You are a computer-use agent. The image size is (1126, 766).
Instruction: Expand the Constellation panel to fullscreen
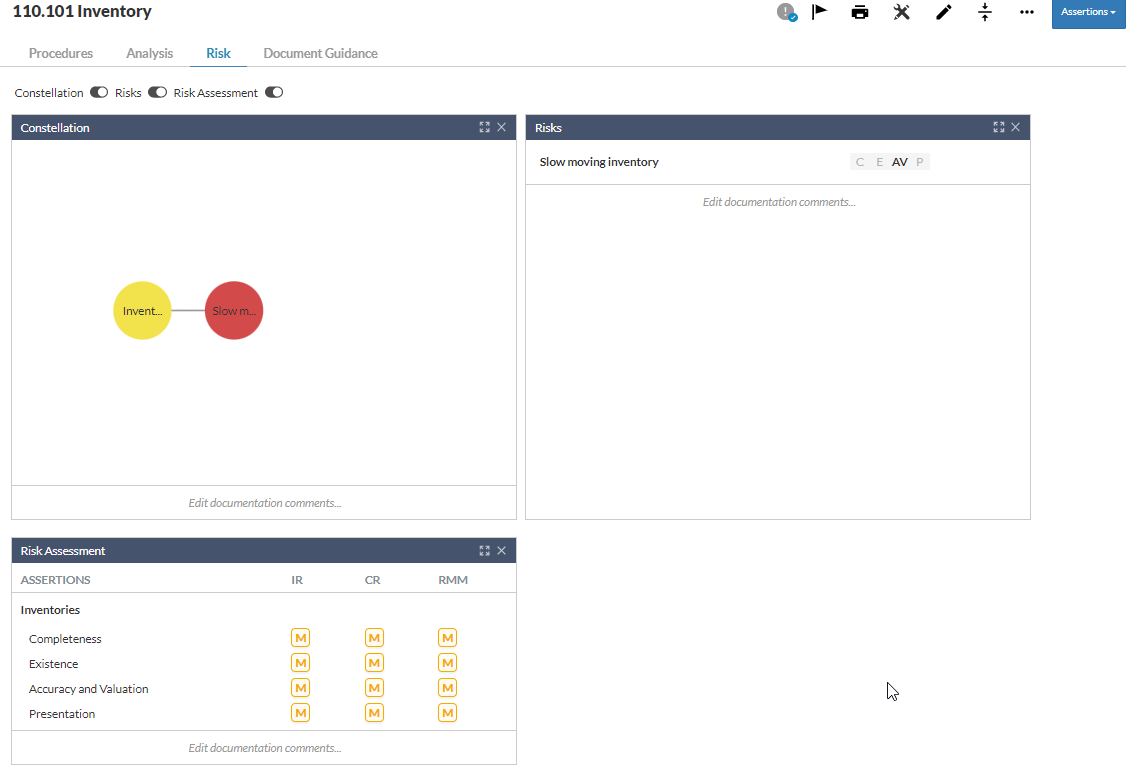[485, 128]
